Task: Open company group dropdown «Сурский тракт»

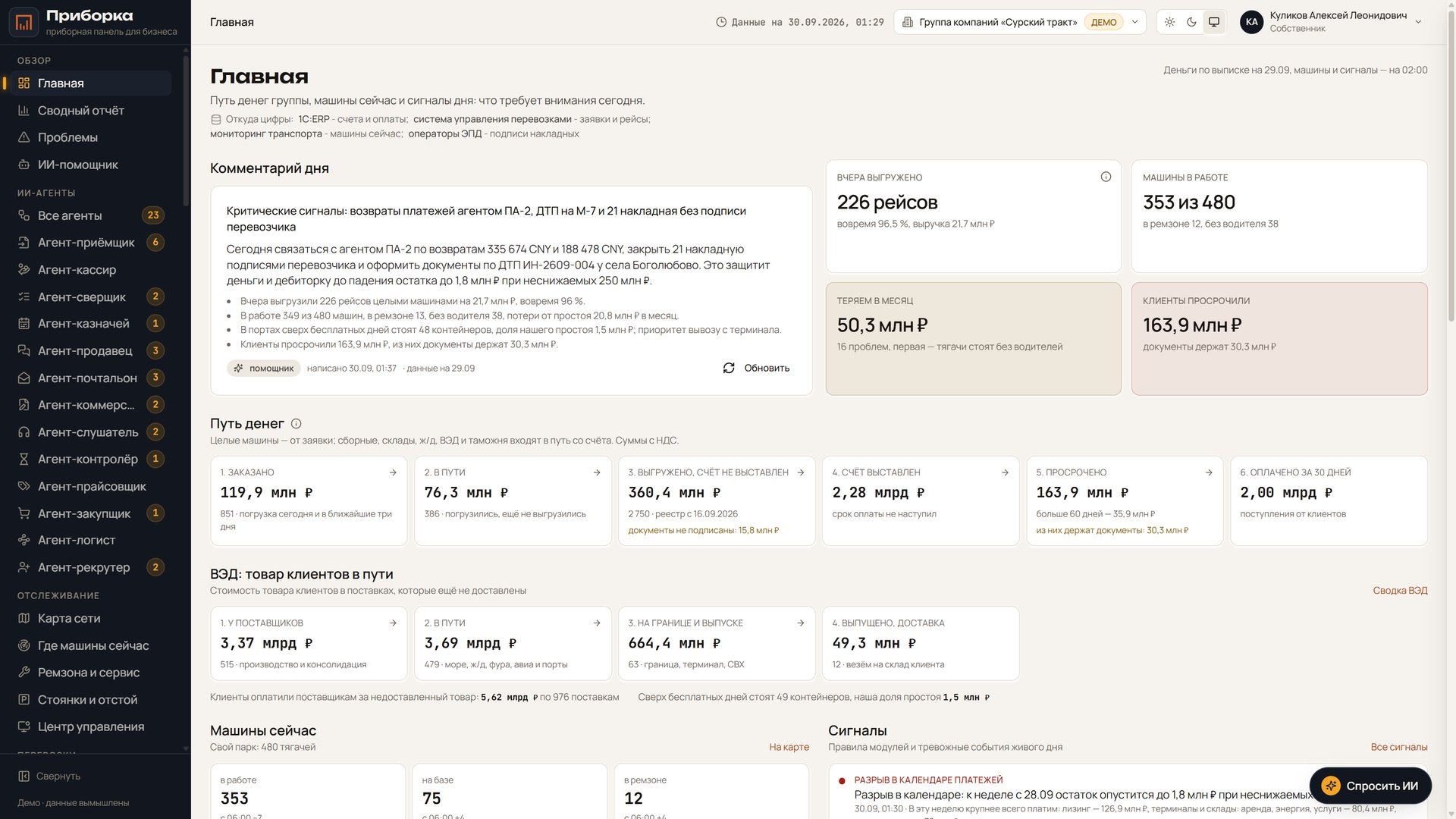Action: [1020, 22]
